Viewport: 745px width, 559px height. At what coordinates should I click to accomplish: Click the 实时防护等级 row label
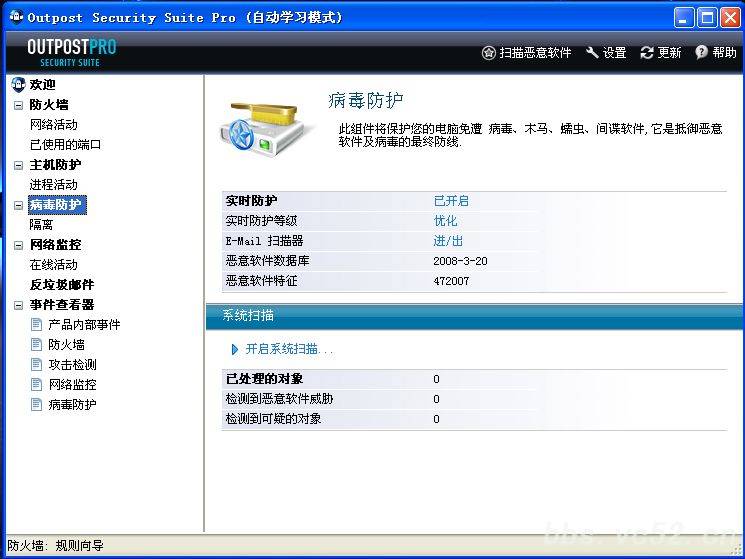pos(261,221)
